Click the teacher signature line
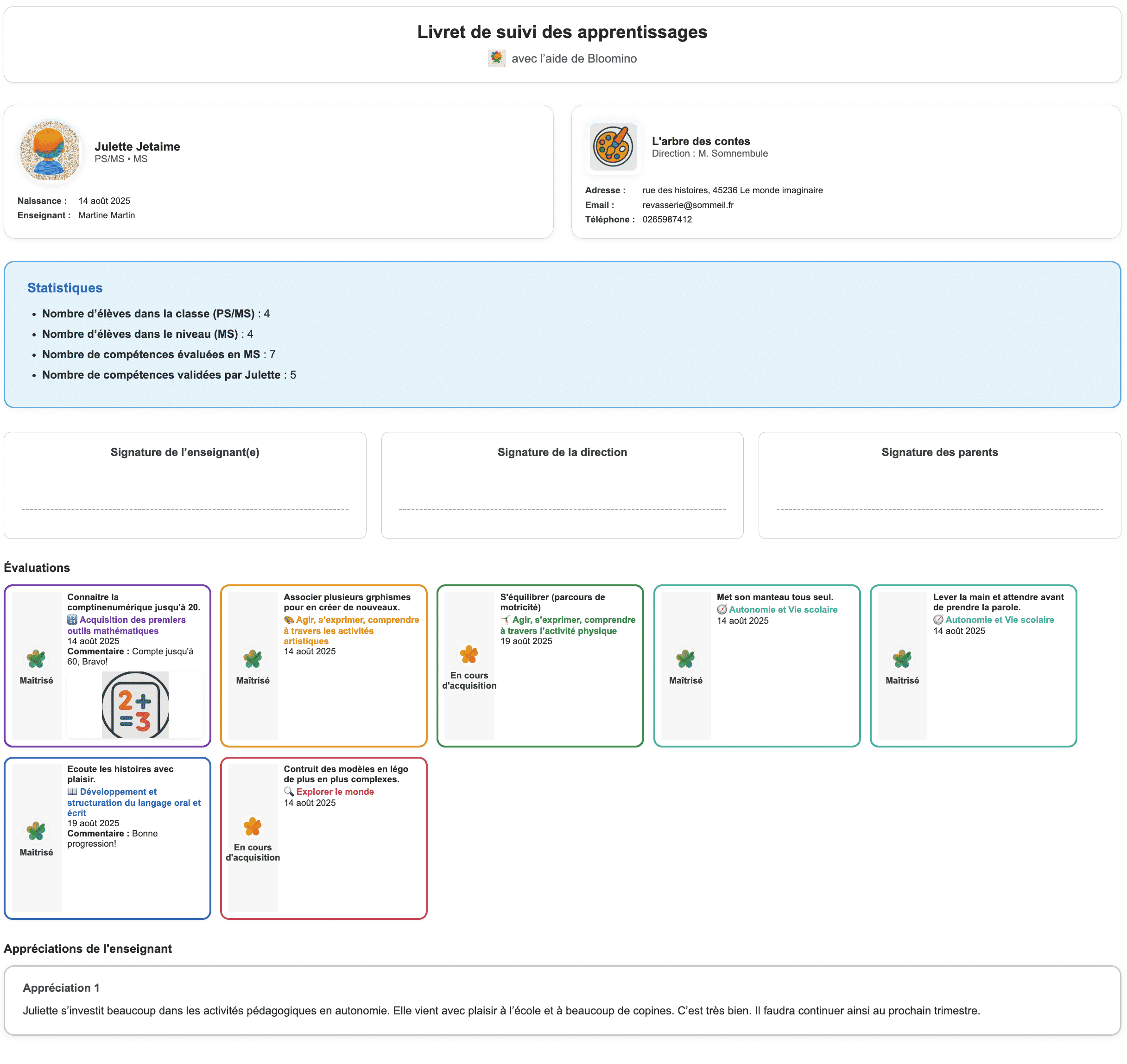This screenshot has width=1127, height=1064. click(x=185, y=509)
